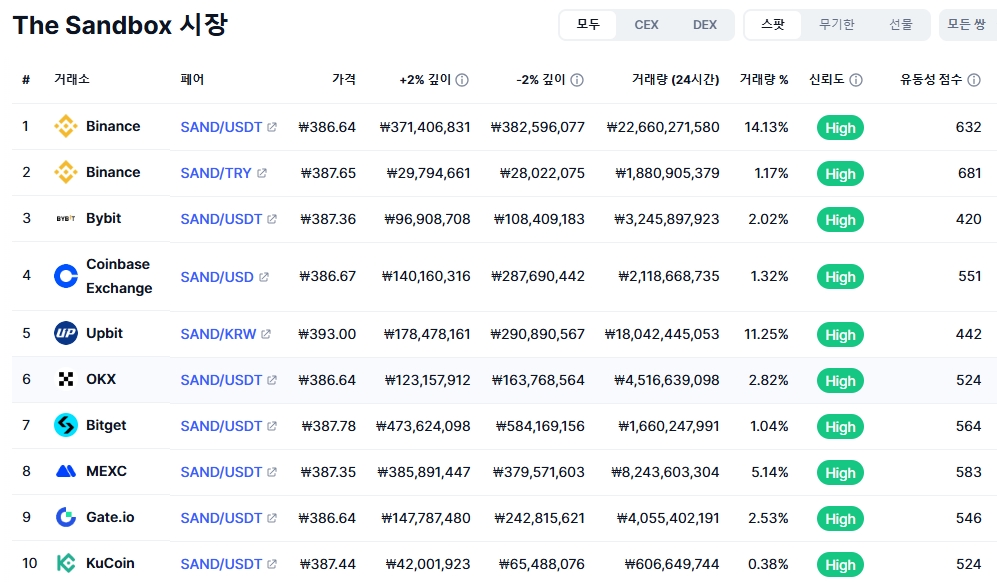Click Gate.io -2% depth ₩242,815,621
This screenshot has height=582, width=997.
539,518
